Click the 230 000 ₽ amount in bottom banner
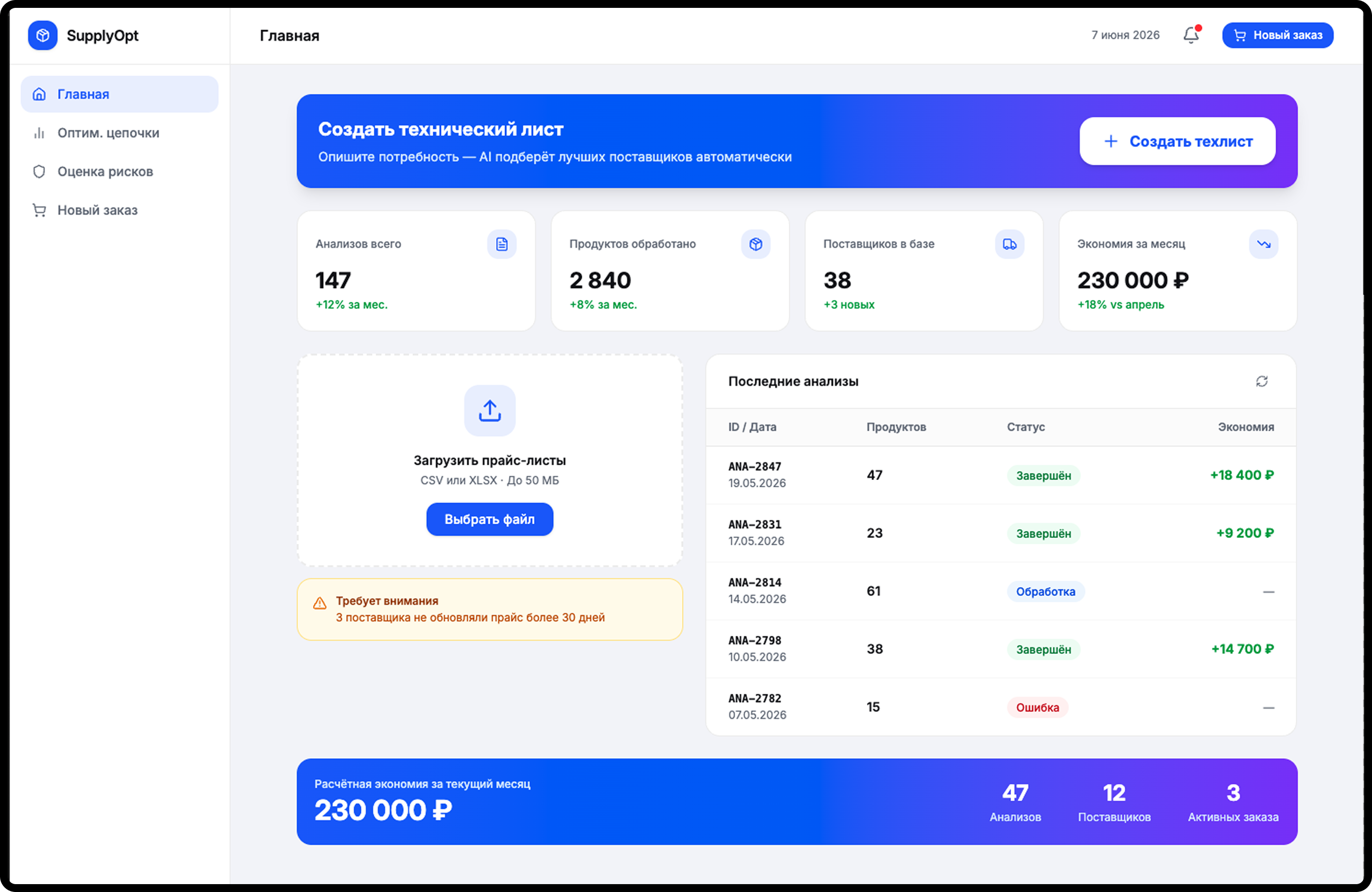This screenshot has width=1372, height=892. point(384,810)
